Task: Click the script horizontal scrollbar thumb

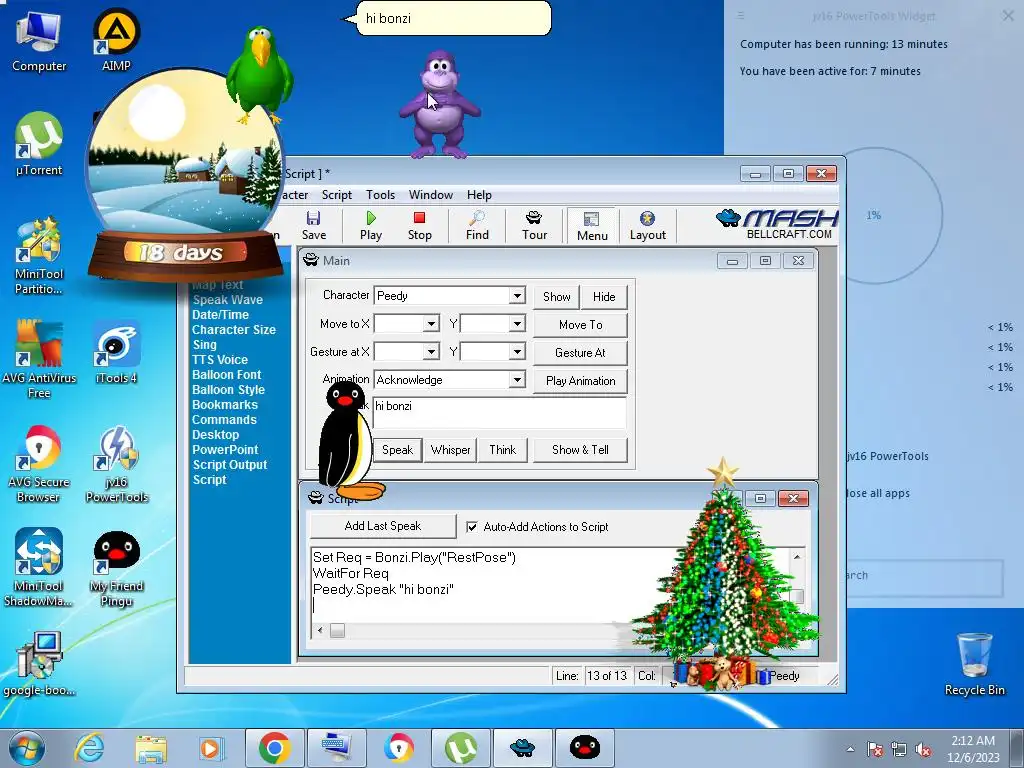Action: pyautogui.click(x=337, y=630)
